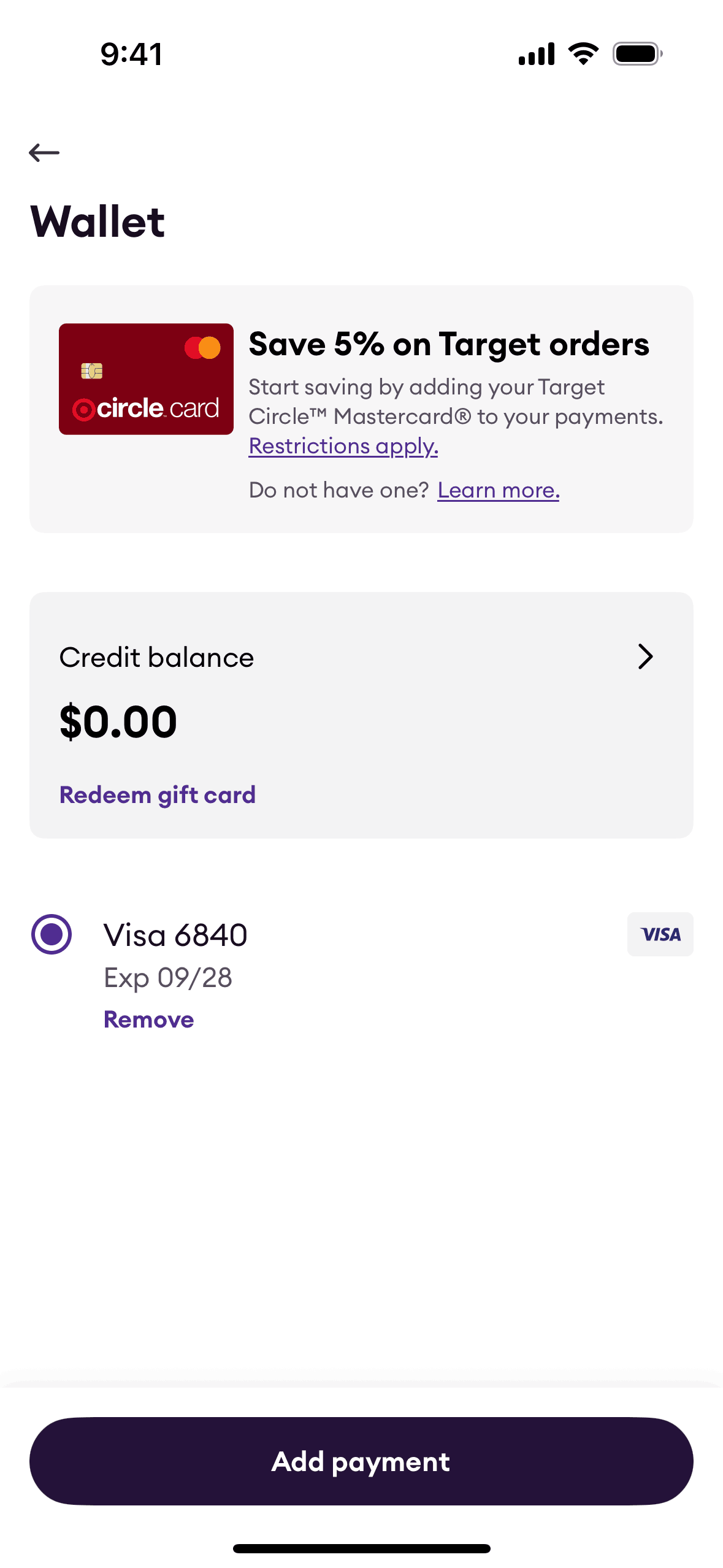Tap the Visa 6840 card label
This screenshot has height=1568, width=723.
(175, 936)
